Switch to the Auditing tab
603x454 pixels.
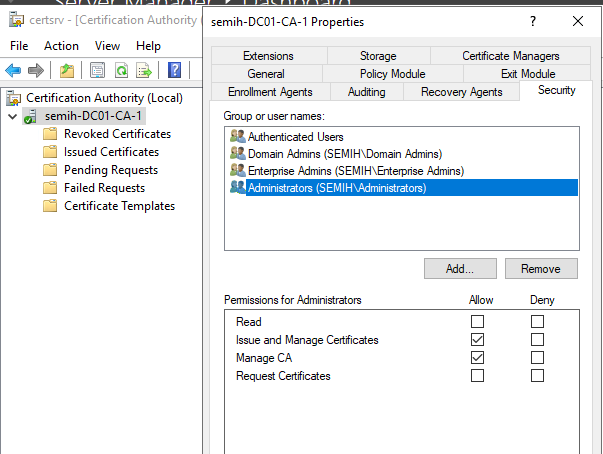pyautogui.click(x=365, y=92)
